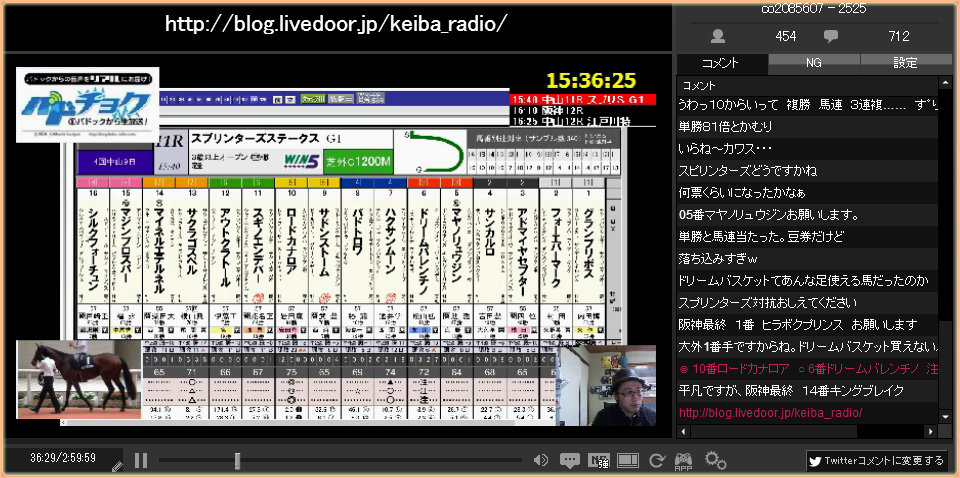Click the 16:10 阪神12R schedule row
960x478 pixels.
[x=582, y=111]
